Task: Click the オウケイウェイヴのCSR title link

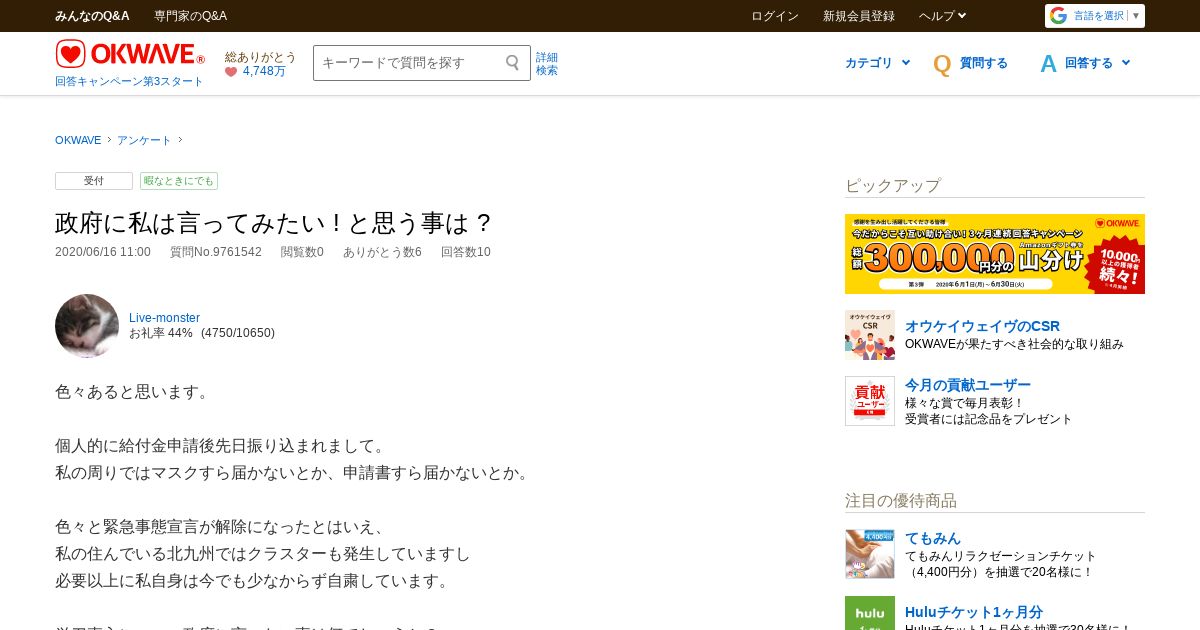Action: pos(982,326)
